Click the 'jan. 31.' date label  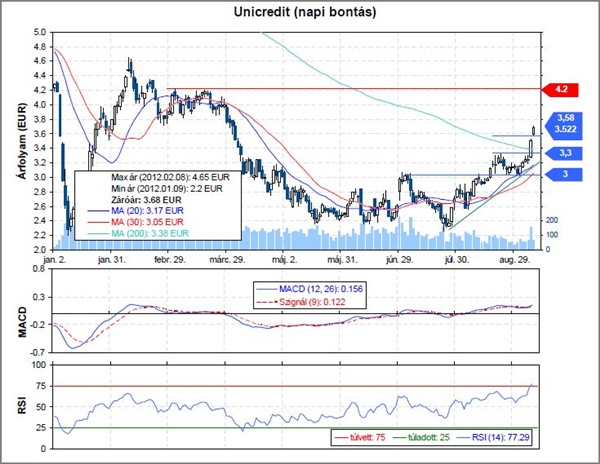pyautogui.click(x=111, y=260)
